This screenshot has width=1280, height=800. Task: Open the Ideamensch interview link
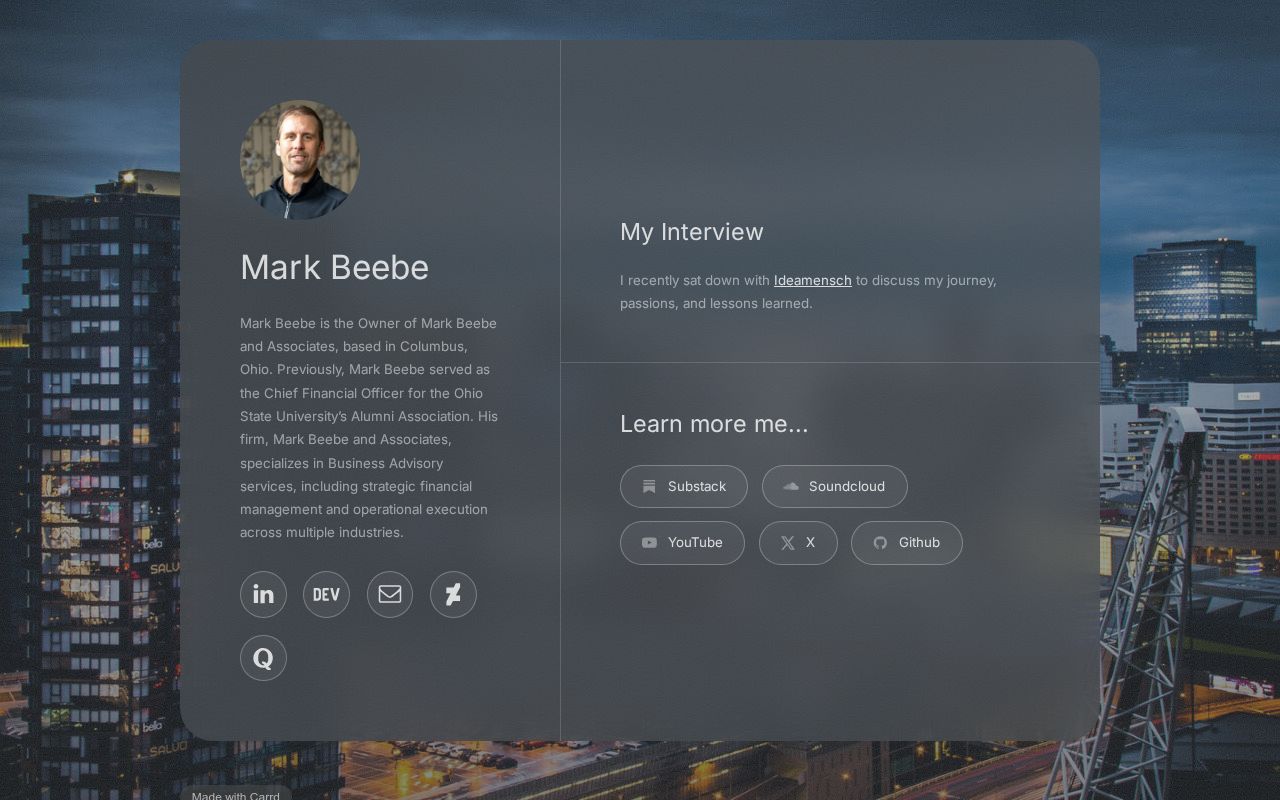pyautogui.click(x=812, y=280)
